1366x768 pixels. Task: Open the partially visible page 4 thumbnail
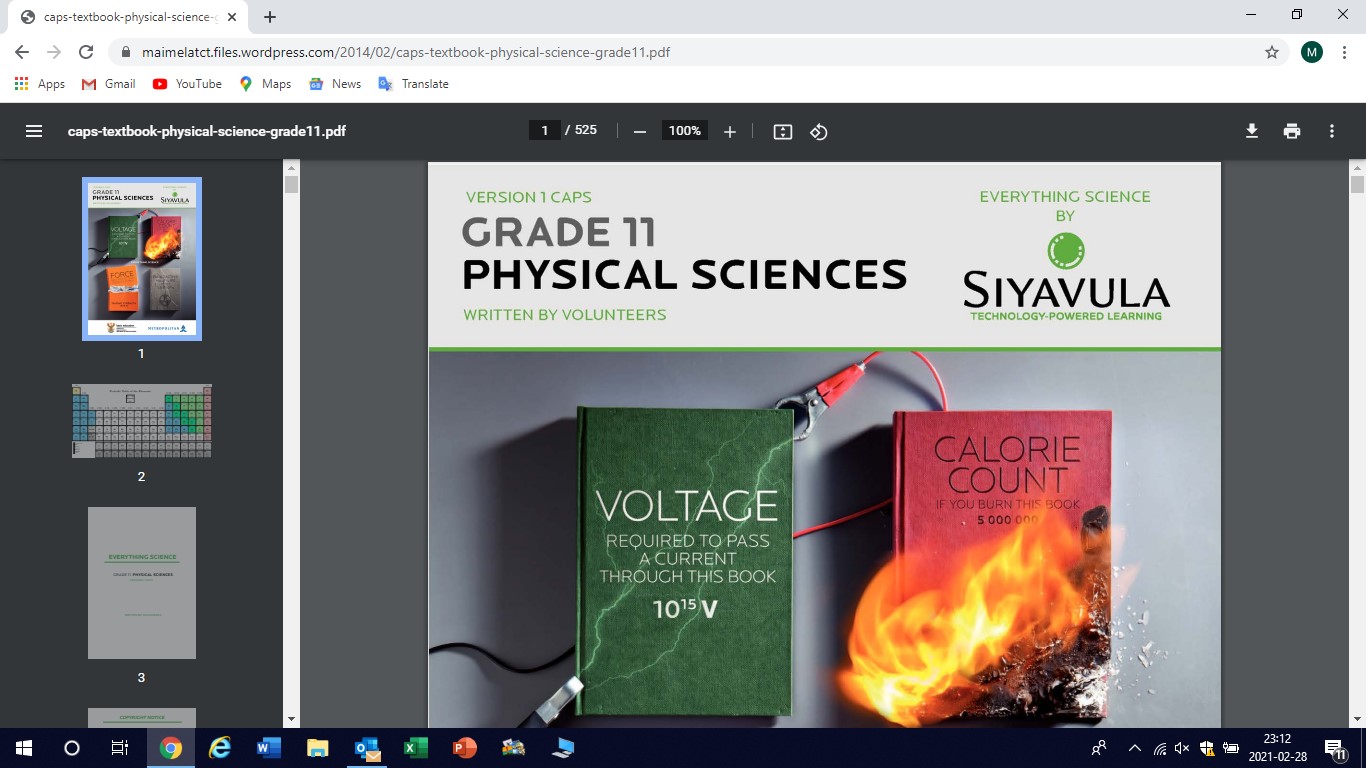141,717
